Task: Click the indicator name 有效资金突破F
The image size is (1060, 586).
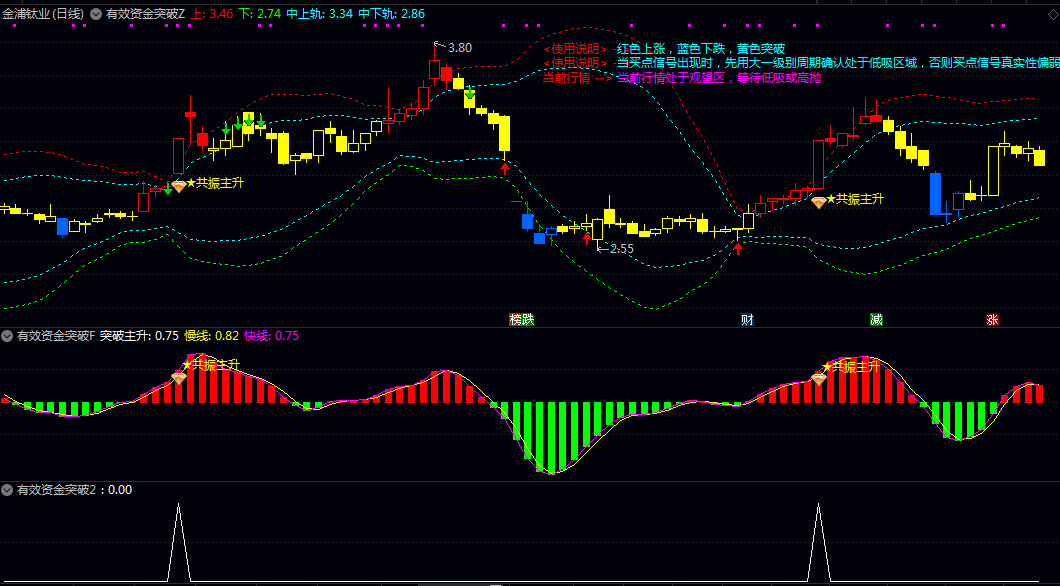Action: (x=56, y=336)
